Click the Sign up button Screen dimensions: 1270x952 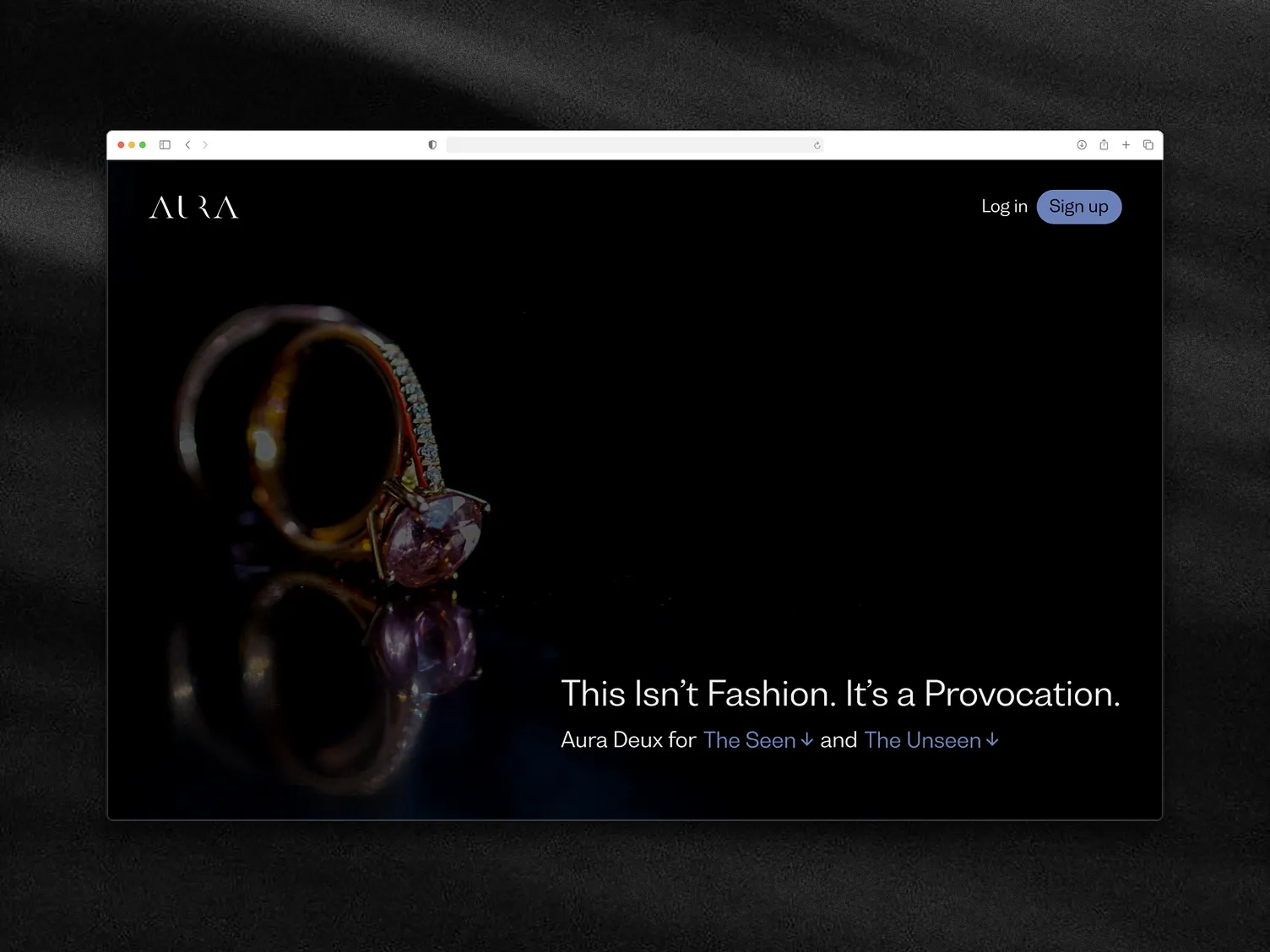(x=1078, y=207)
